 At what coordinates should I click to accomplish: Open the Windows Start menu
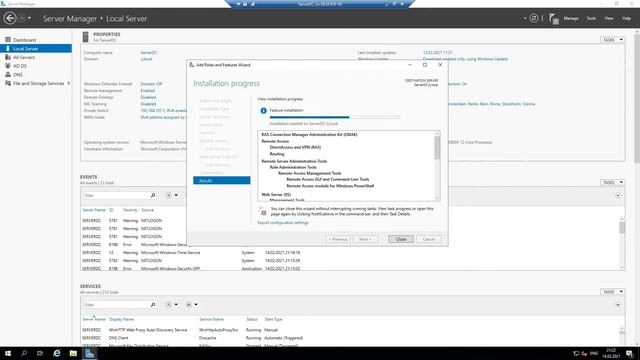click(x=8, y=353)
